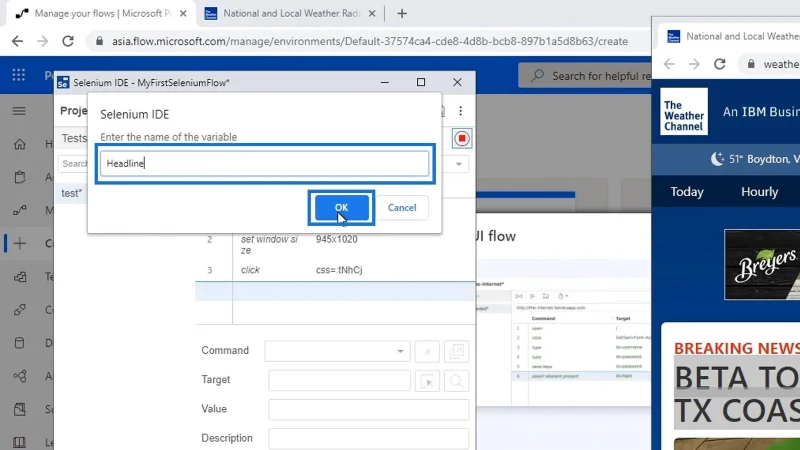Close the Manage your flows tab
This screenshot has width=800, height=450.
[183, 14]
